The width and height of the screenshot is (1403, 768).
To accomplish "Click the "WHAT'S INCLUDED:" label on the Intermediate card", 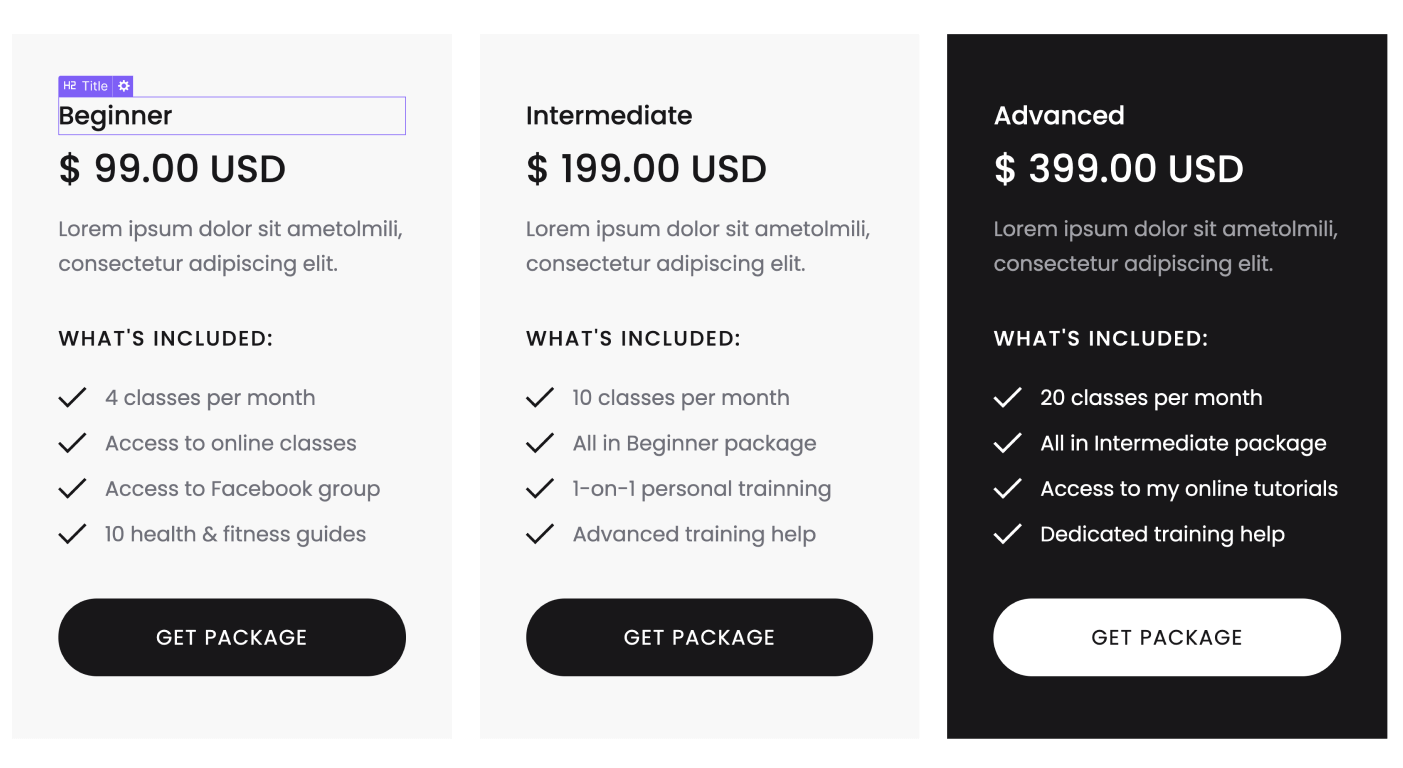I will click(x=633, y=338).
